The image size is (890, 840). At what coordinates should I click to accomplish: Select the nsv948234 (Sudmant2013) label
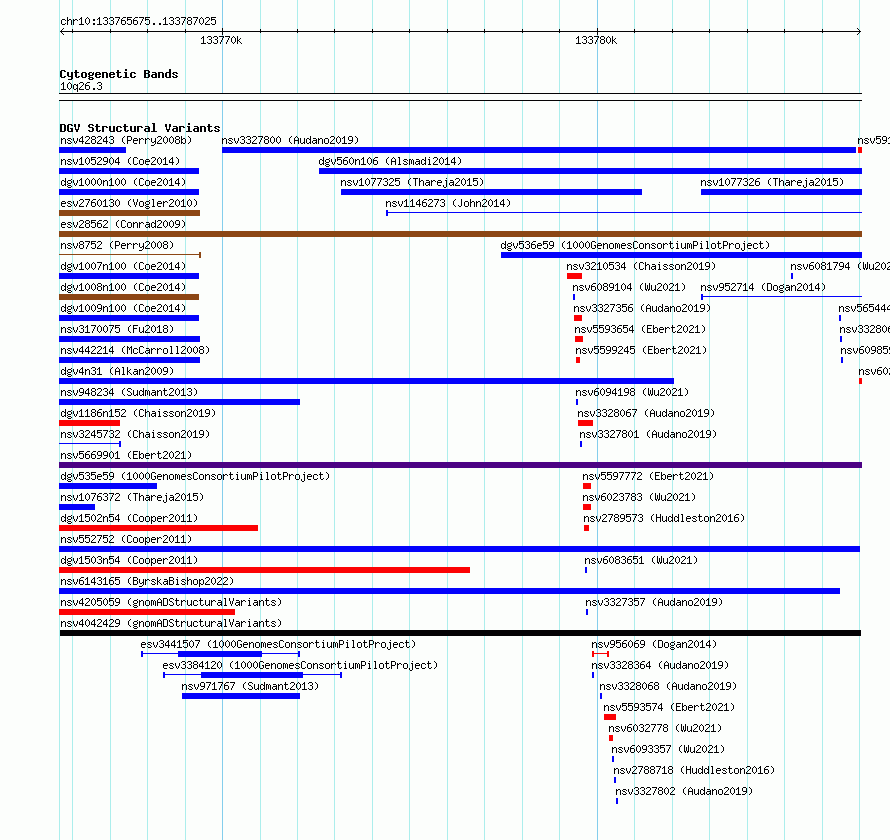[129, 392]
